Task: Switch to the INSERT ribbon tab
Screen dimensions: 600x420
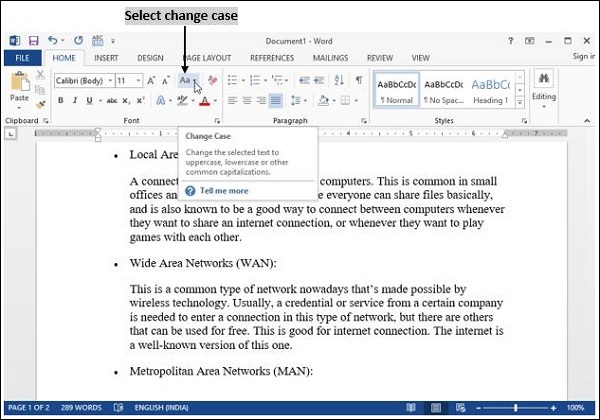Action: (x=105, y=58)
